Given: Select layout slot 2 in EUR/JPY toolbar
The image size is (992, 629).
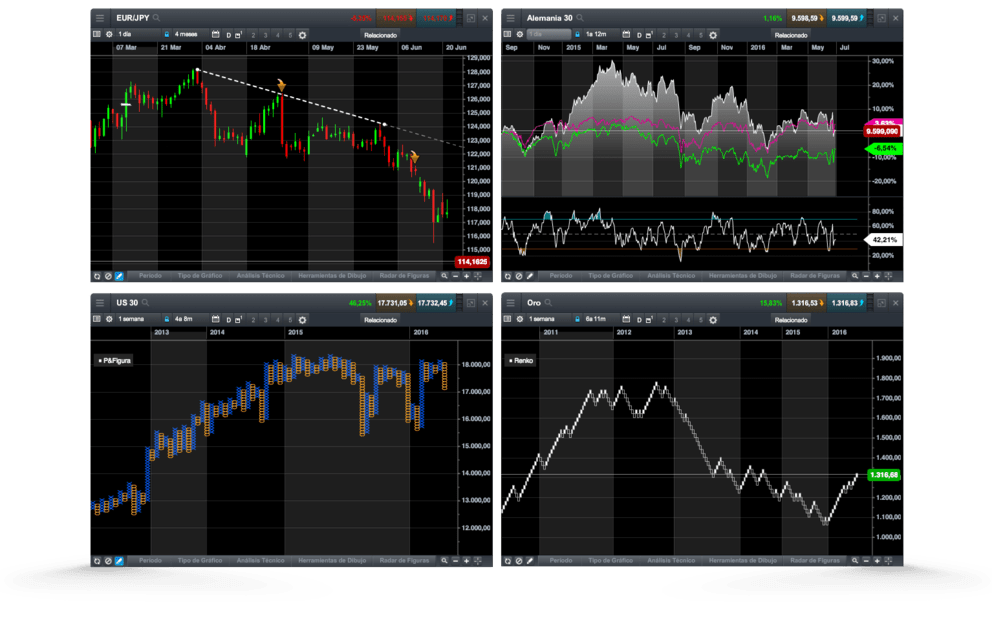Looking at the screenshot, I should coord(253,35).
